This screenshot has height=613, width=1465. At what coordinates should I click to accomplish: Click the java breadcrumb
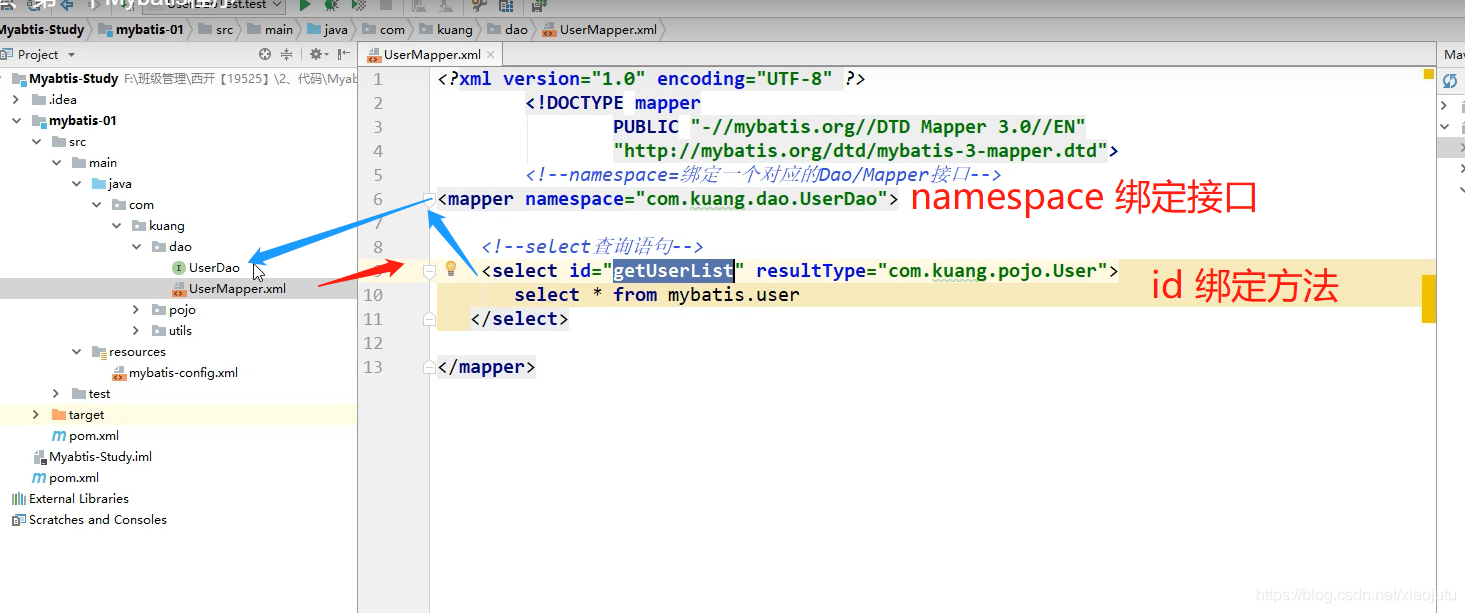[328, 29]
